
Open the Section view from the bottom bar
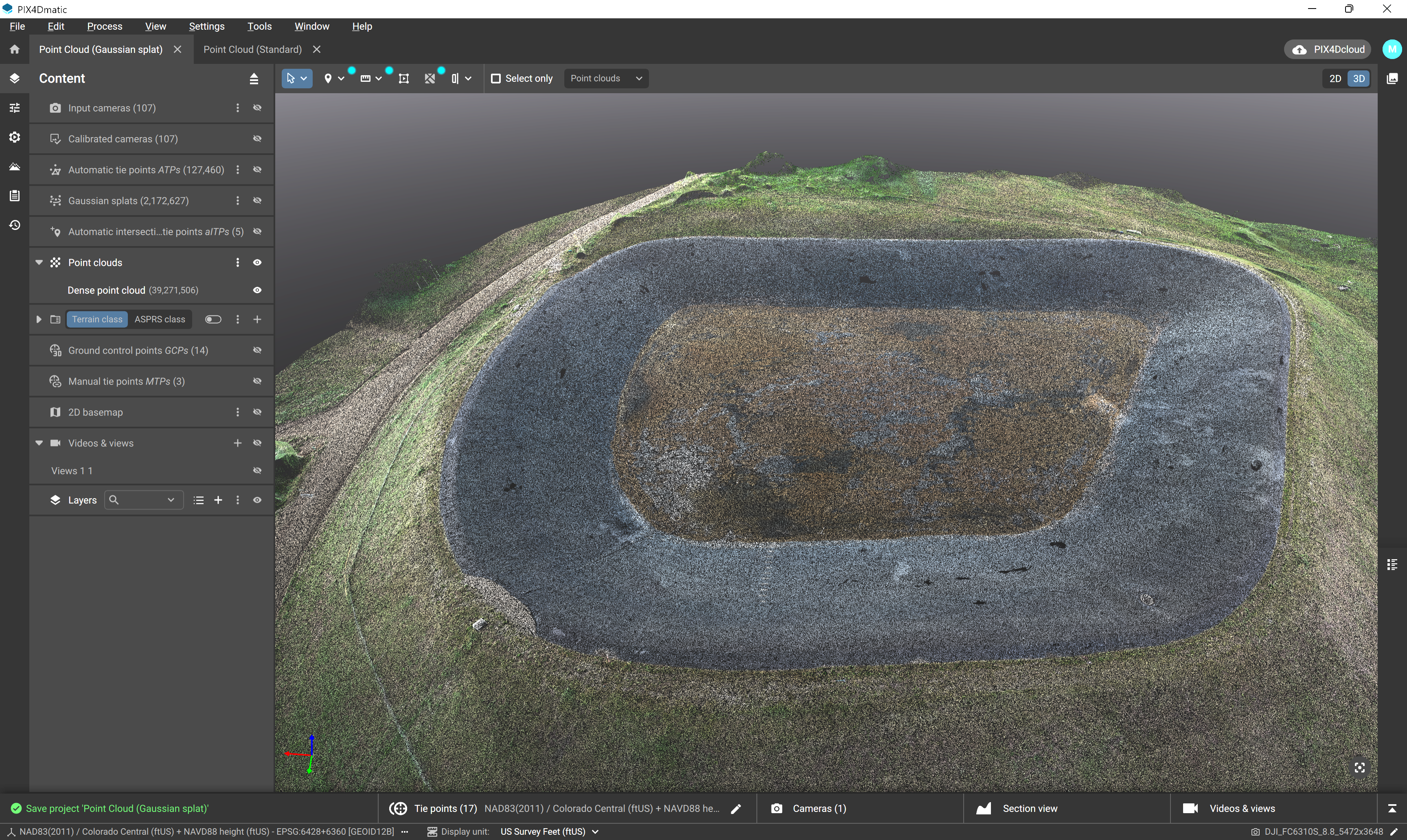point(1028,808)
